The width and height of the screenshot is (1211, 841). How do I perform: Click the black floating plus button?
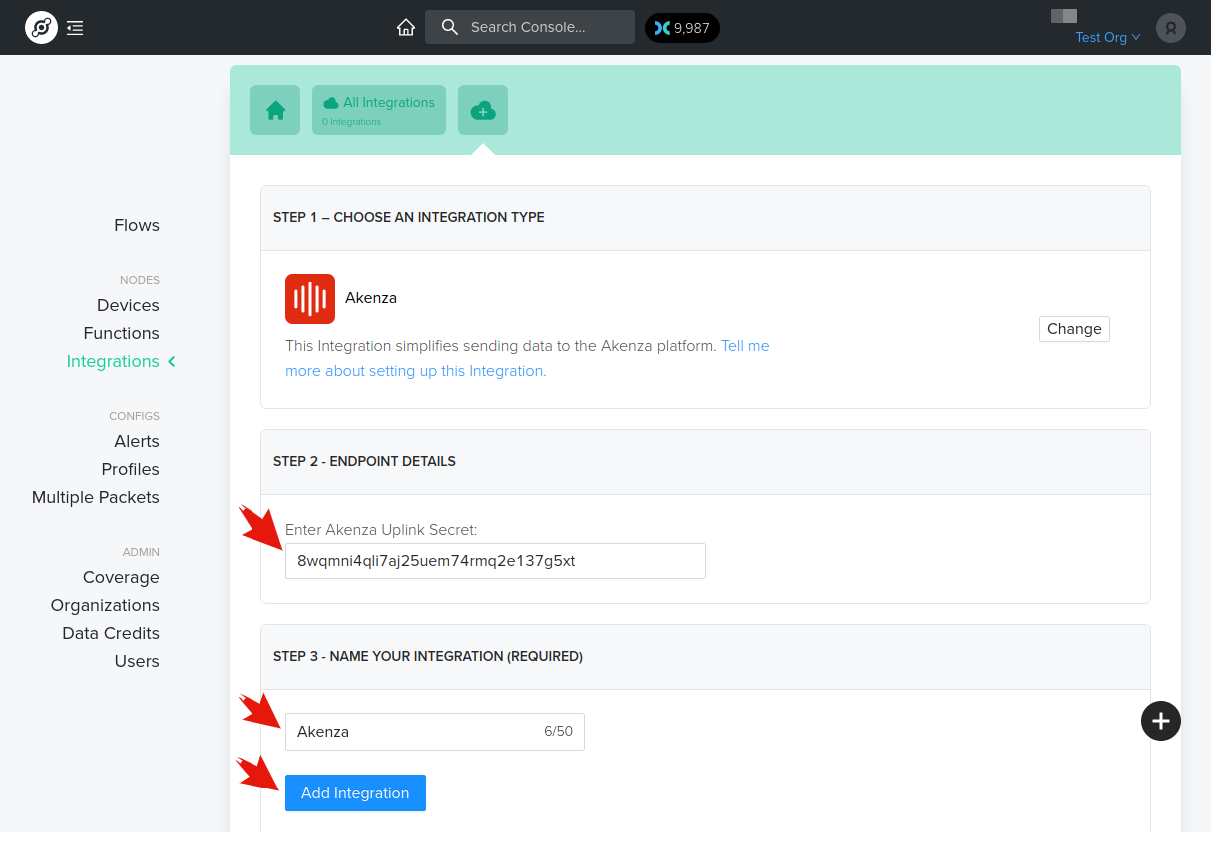(x=1160, y=720)
